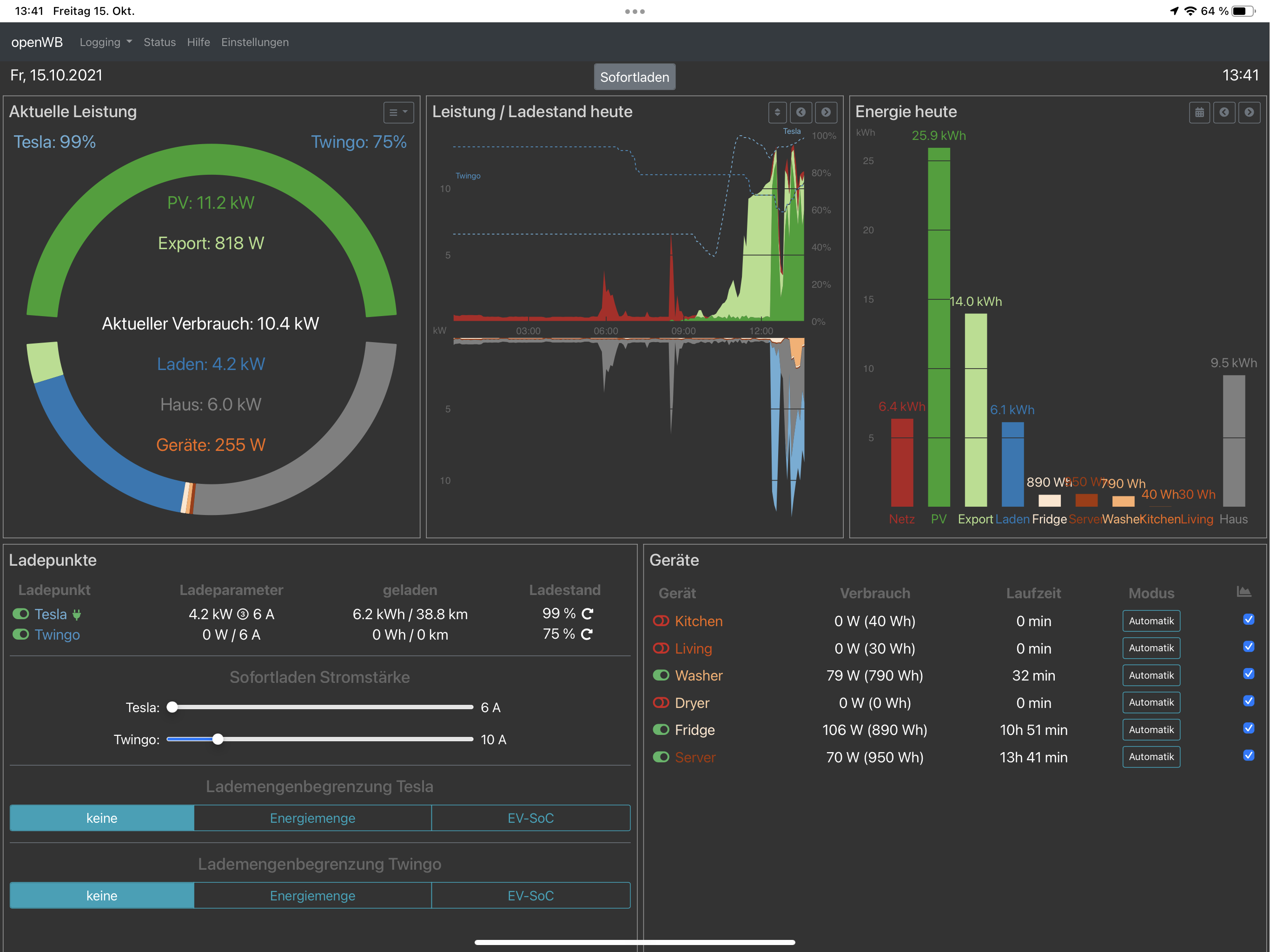The image size is (1270, 952).
Task: Click the calendar icon in Energie heute
Action: click(x=1199, y=112)
